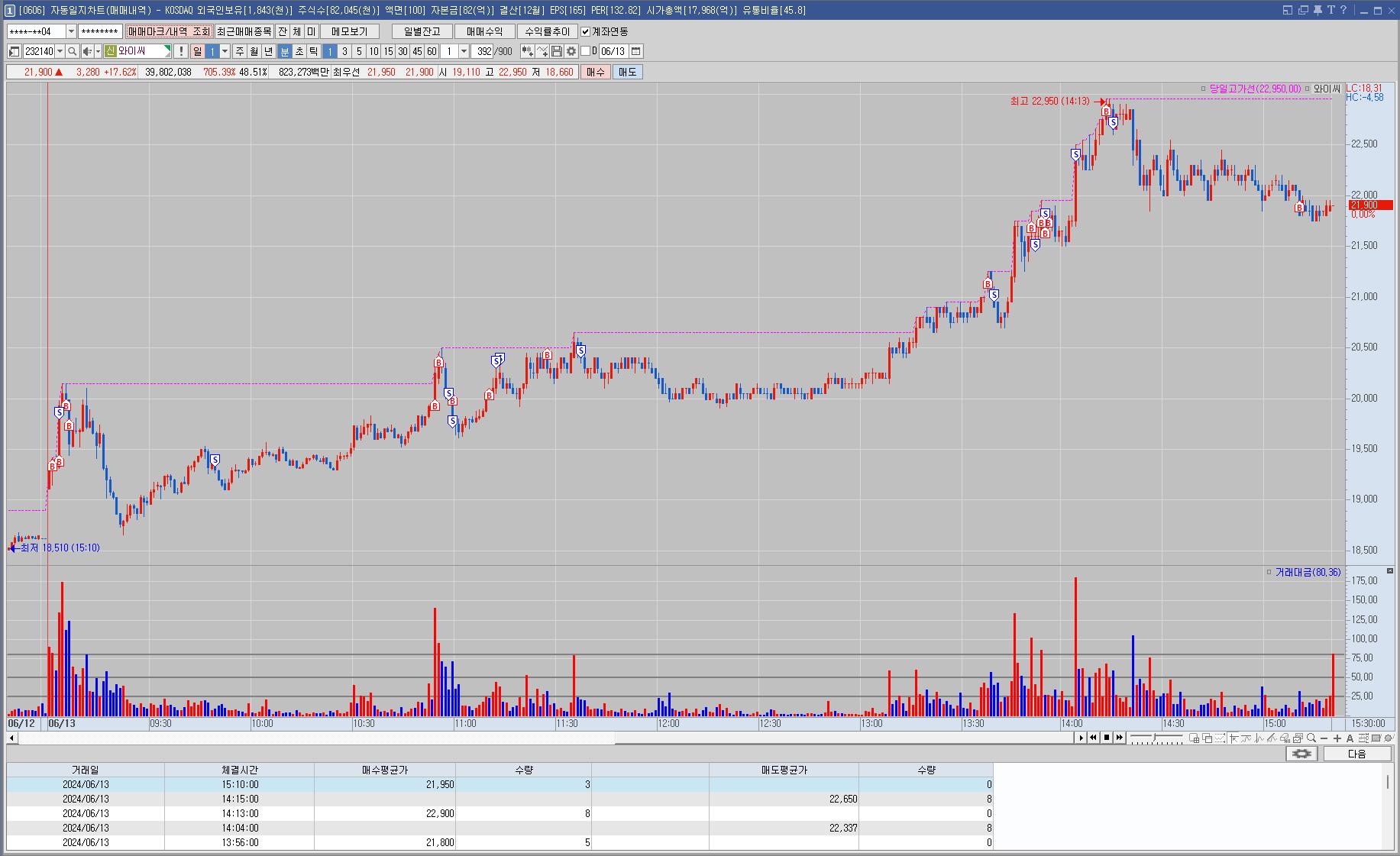Select the 초 second period toggle
The width and height of the screenshot is (1400, 856).
pos(299,51)
